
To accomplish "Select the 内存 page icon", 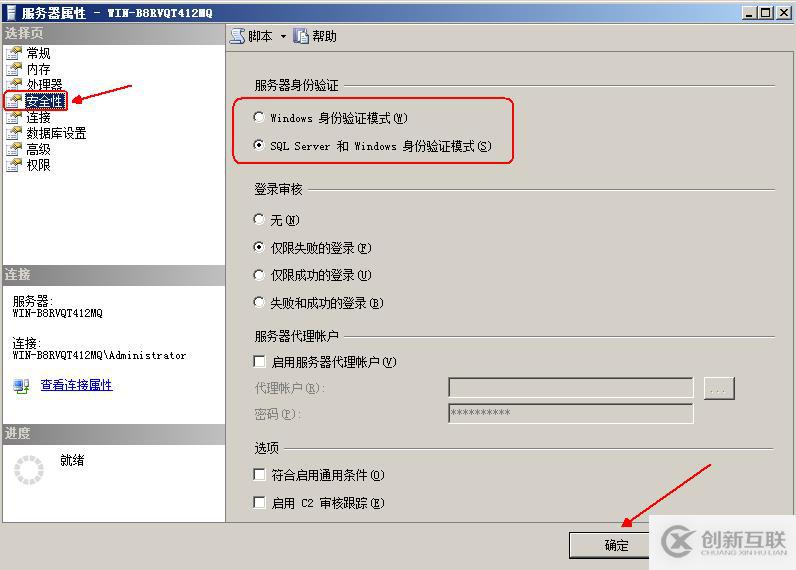I will coord(14,69).
